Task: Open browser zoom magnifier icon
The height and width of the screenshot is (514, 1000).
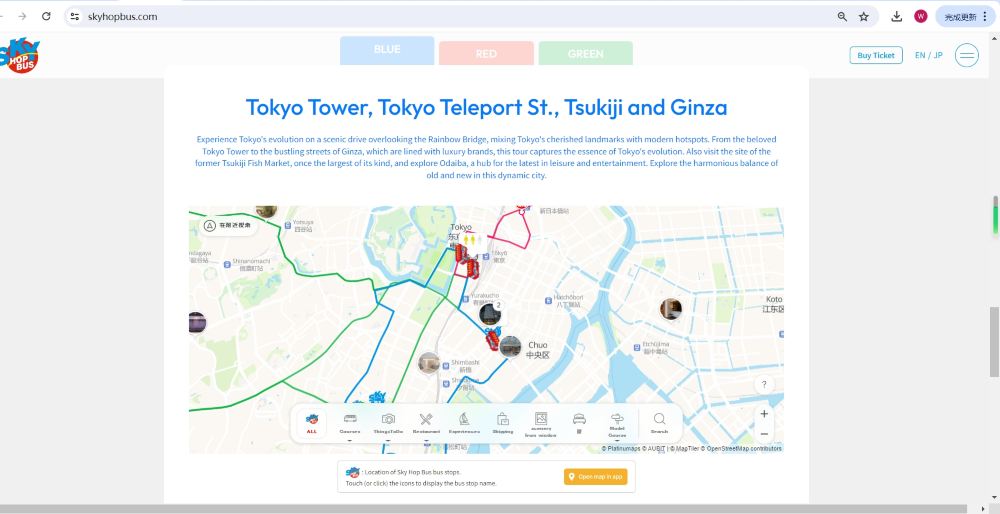Action: click(842, 17)
